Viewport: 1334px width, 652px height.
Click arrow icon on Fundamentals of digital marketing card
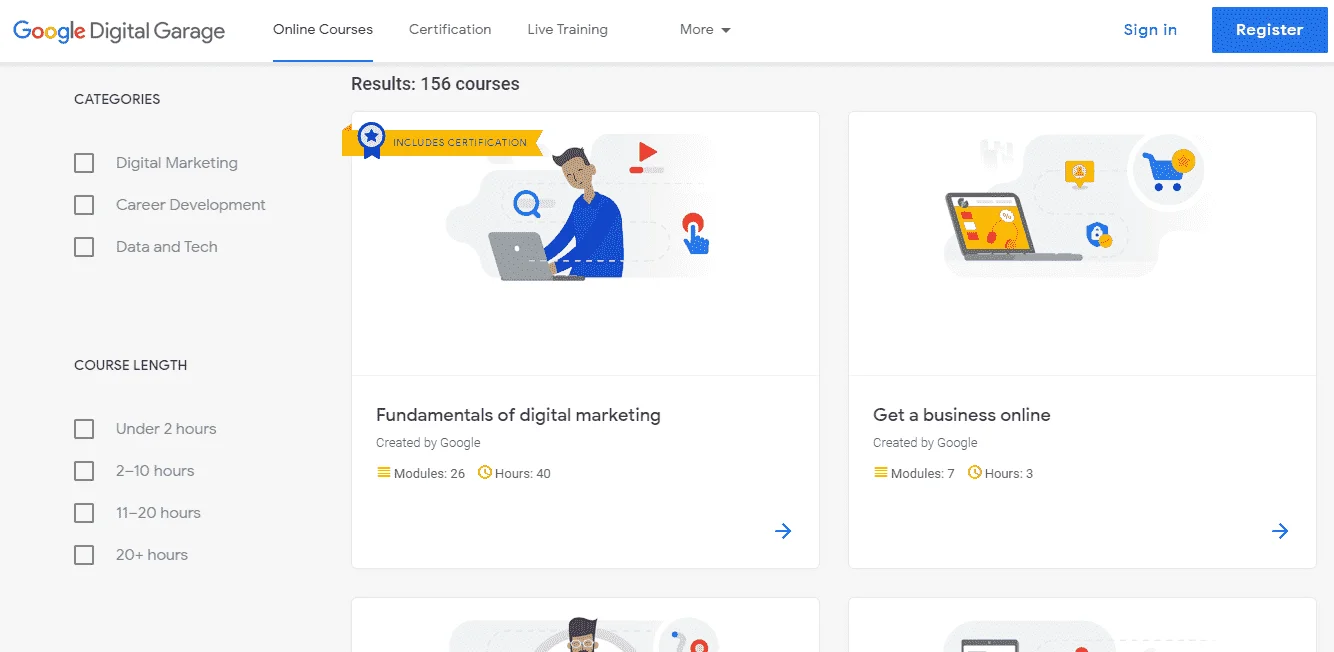point(783,531)
